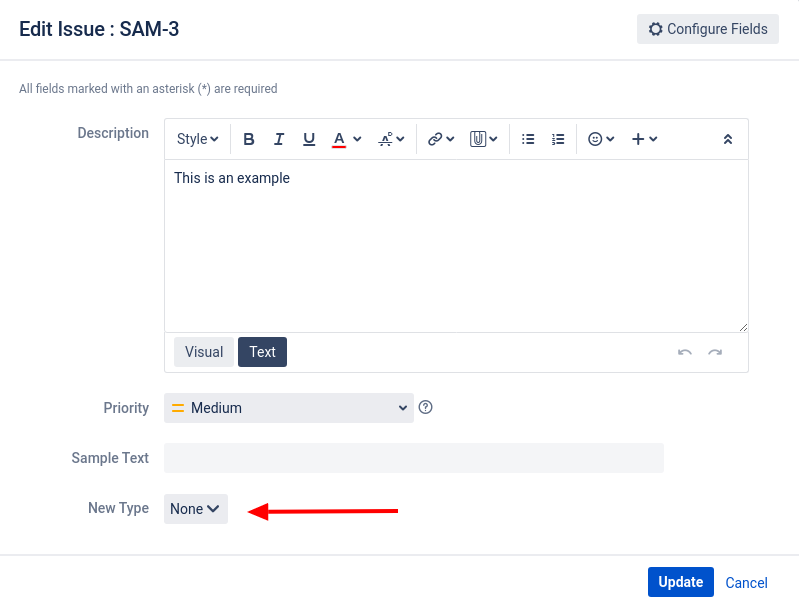Insert a bulleted list
The height and width of the screenshot is (602, 799).
[x=528, y=139]
